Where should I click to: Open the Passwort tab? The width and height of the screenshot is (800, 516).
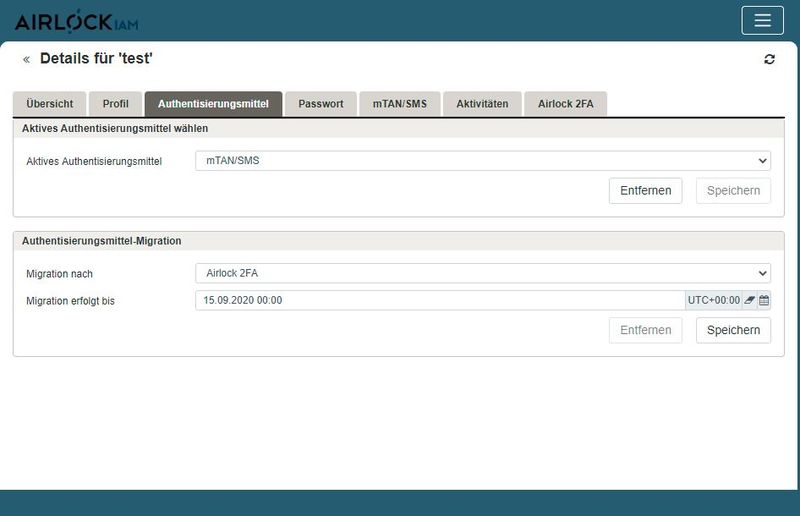coord(321,104)
